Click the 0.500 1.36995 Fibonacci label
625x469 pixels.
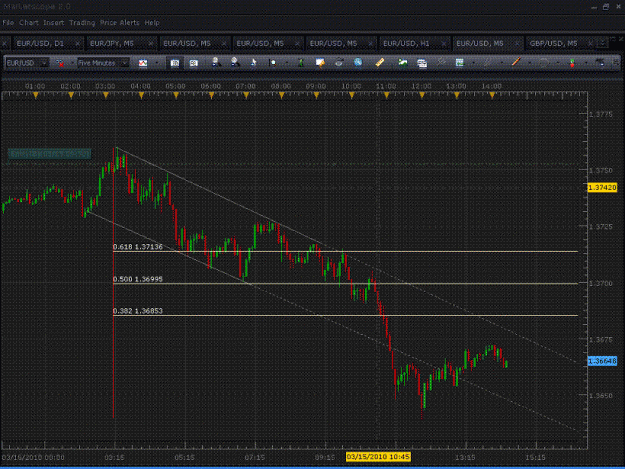click(138, 279)
